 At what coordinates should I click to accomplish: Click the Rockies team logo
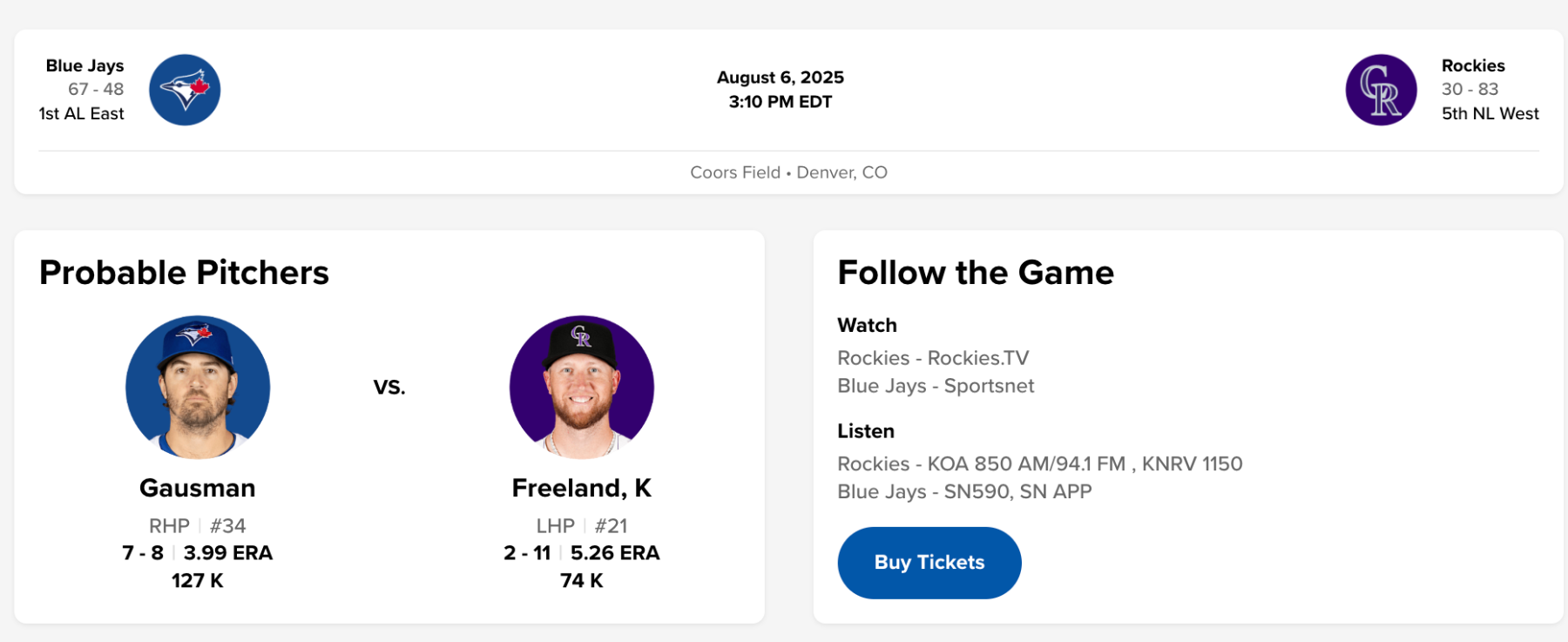pos(1381,90)
